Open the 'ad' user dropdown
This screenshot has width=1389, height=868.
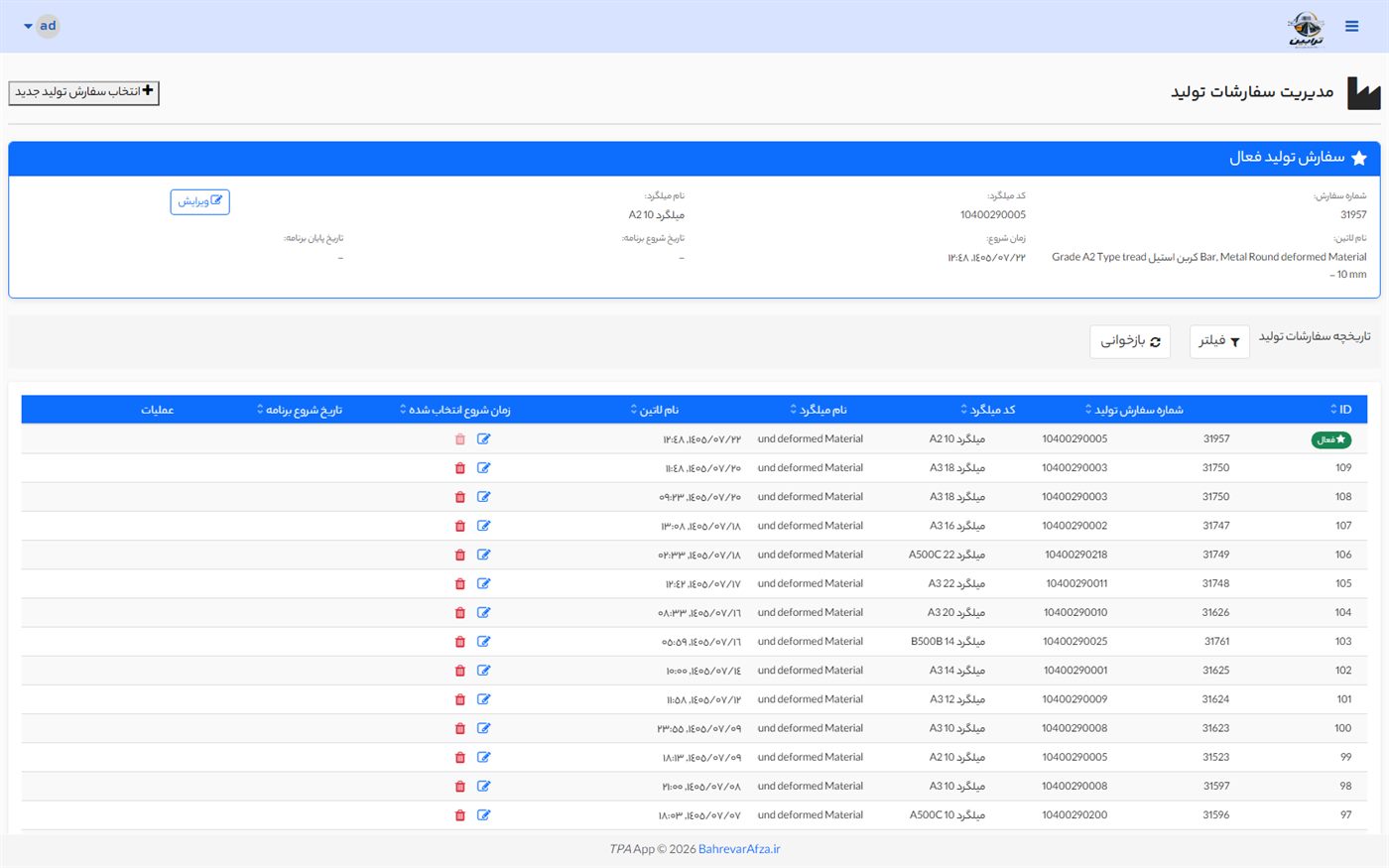pyautogui.click(x=41, y=26)
